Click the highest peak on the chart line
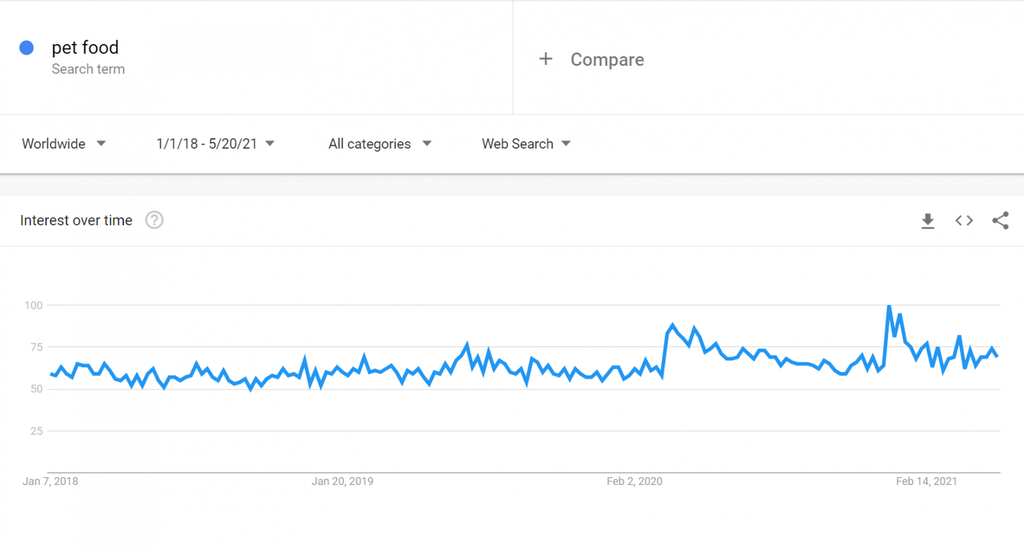 889,306
